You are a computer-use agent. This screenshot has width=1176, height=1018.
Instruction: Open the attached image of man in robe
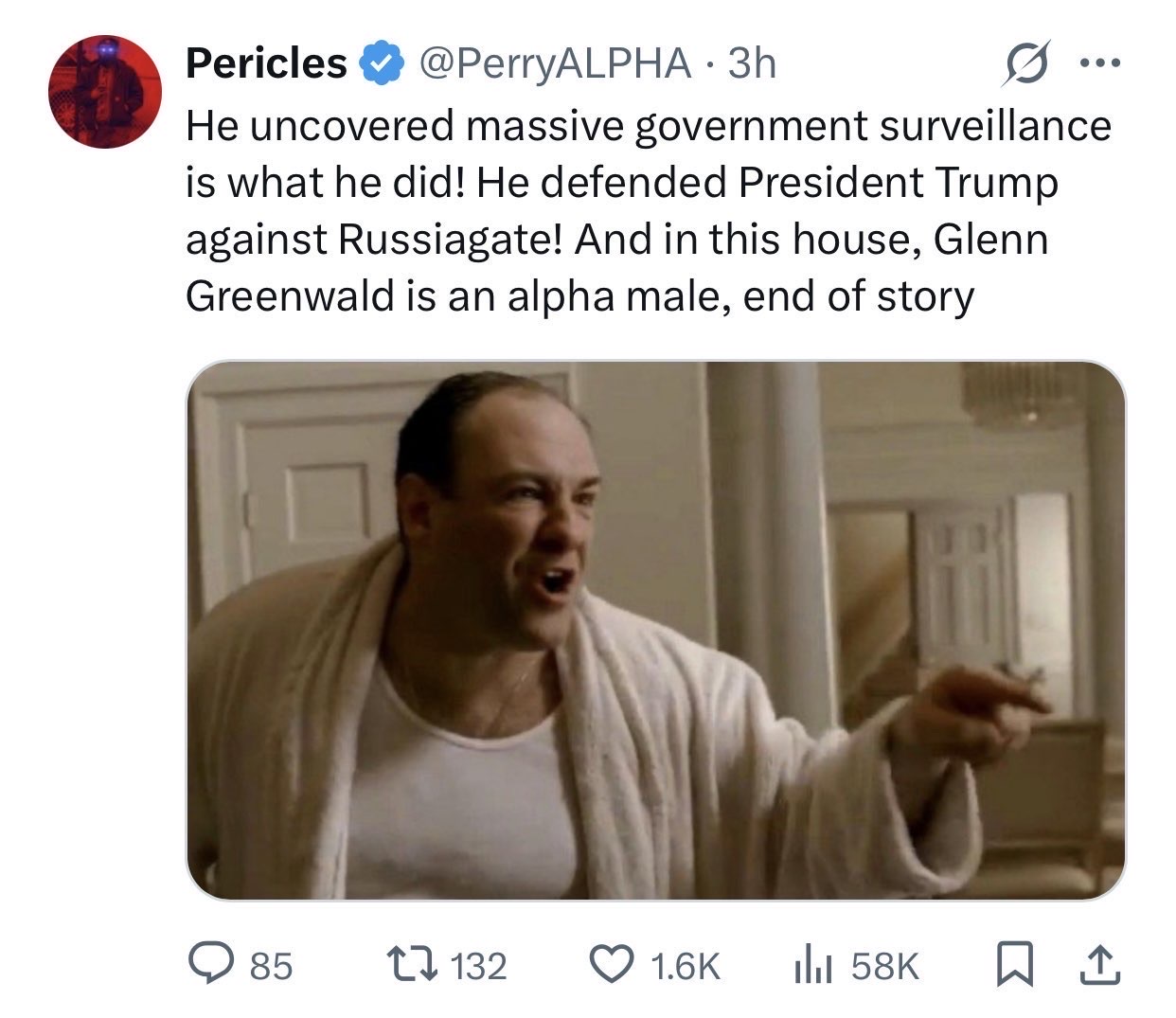tap(655, 630)
